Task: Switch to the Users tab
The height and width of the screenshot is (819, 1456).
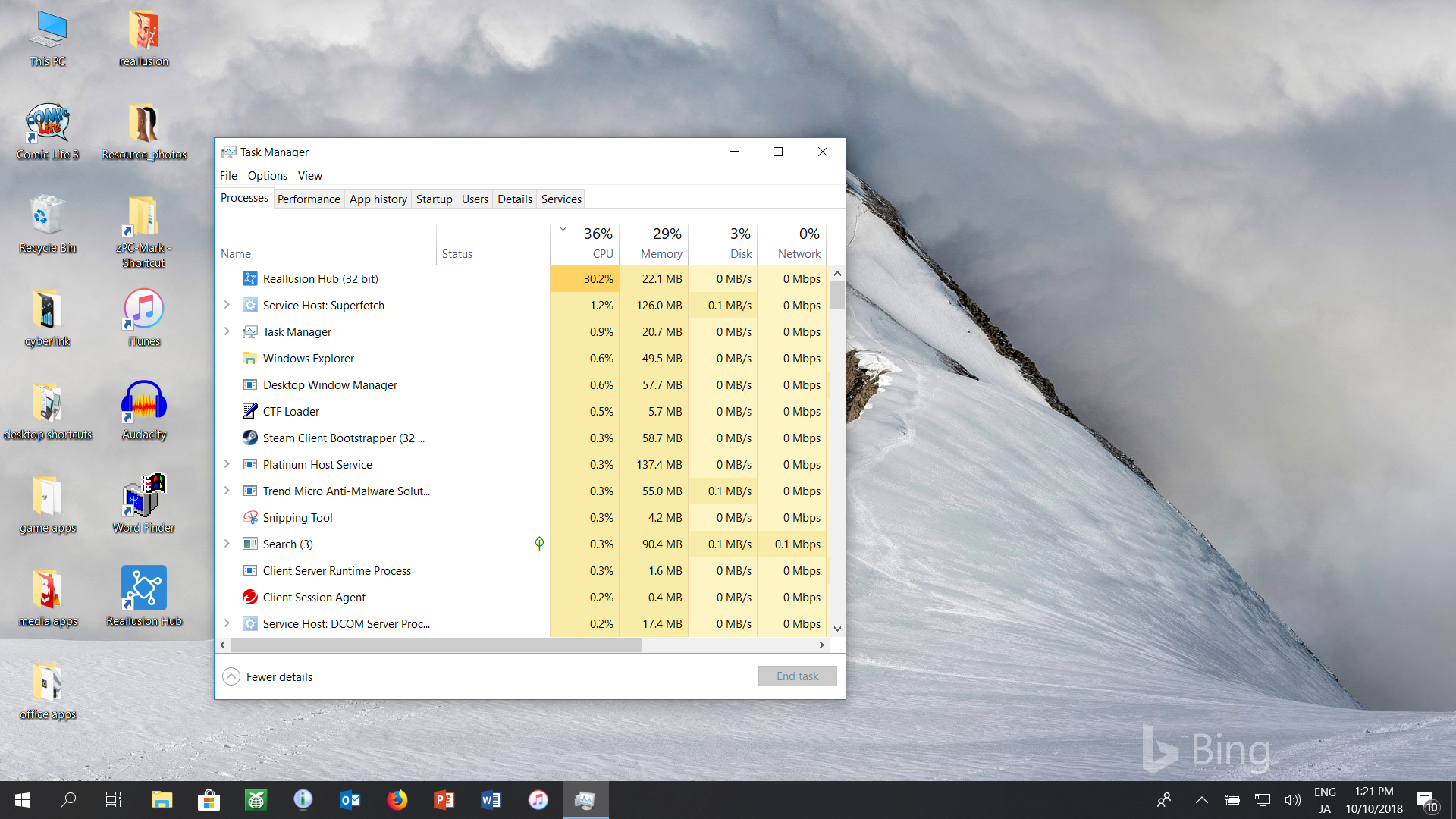Action: [x=475, y=199]
